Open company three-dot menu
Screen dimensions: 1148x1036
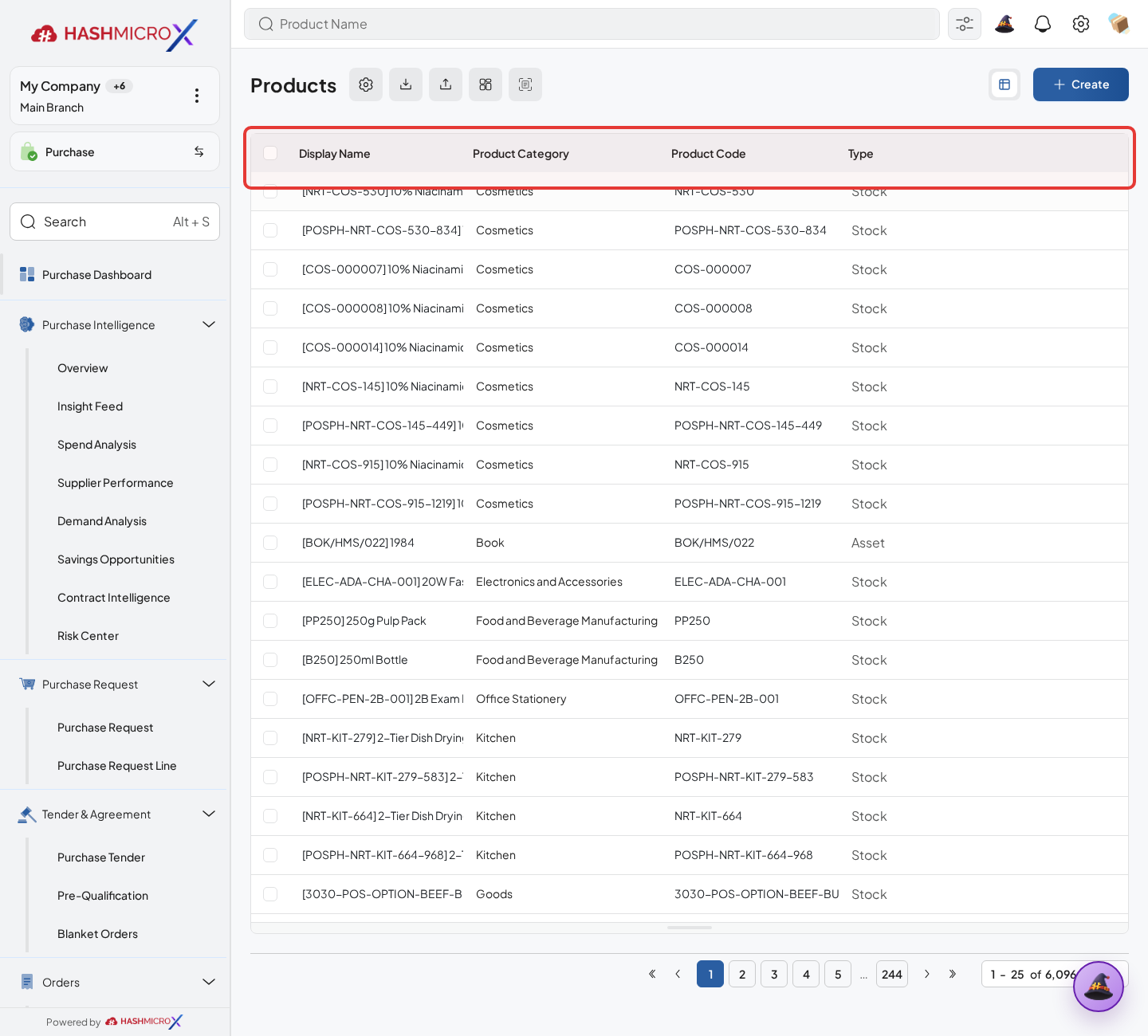[x=197, y=96]
